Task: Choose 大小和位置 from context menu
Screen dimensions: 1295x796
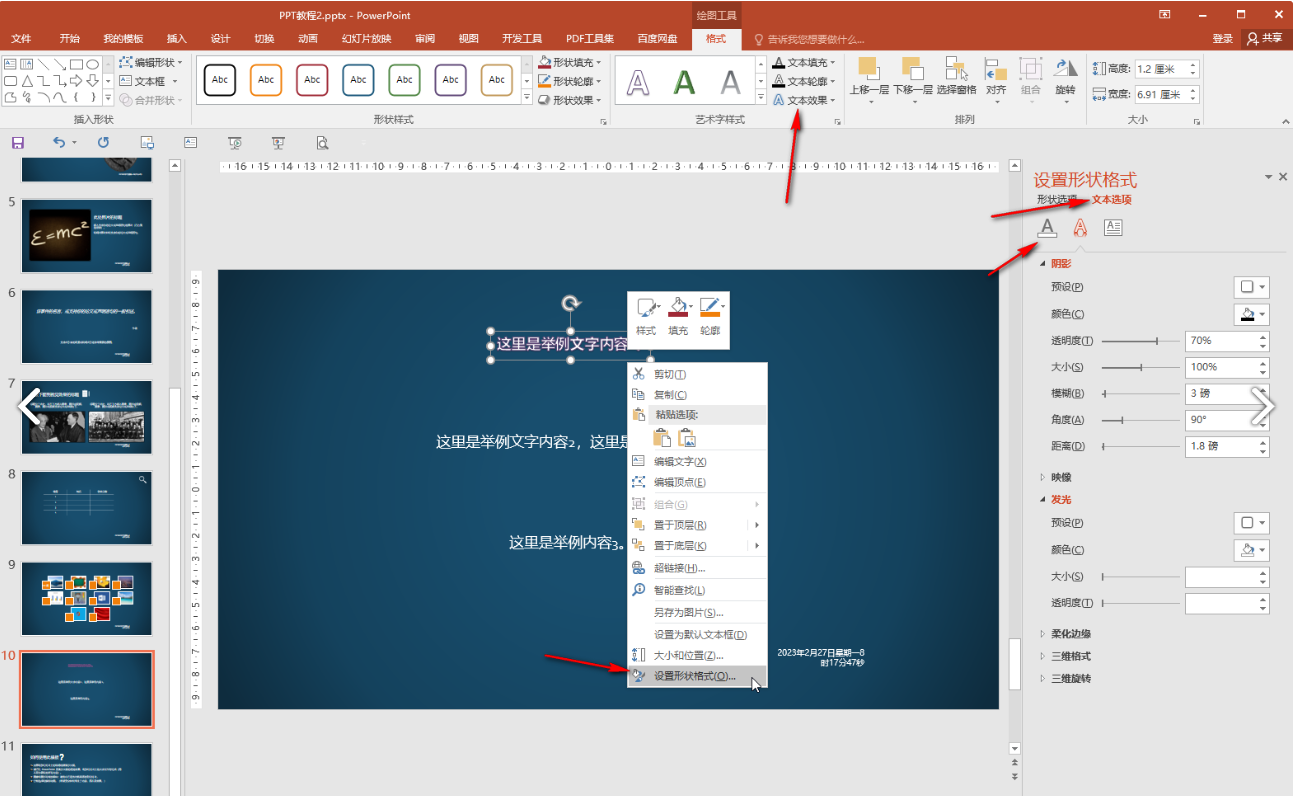Action: pyautogui.click(x=697, y=656)
